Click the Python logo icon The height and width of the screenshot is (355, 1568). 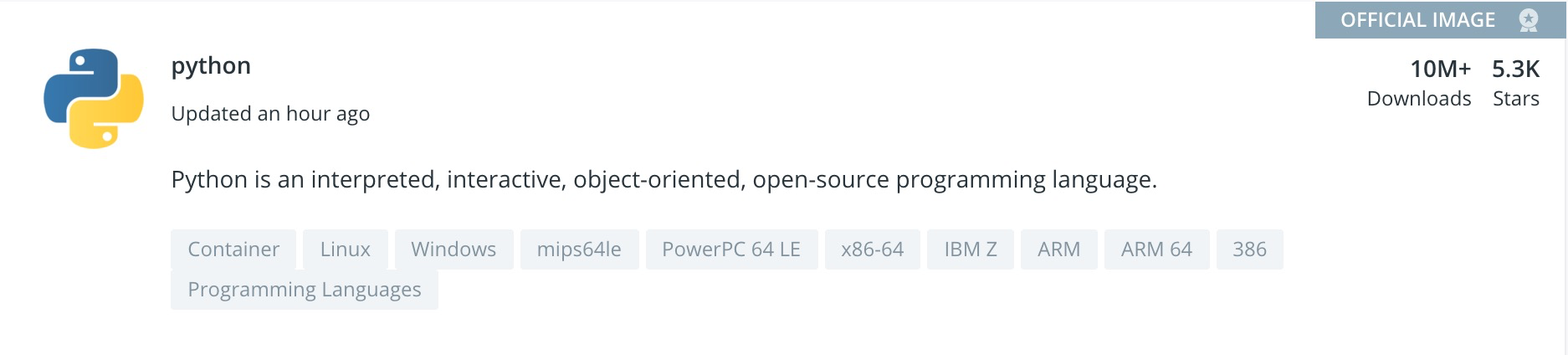pos(94,99)
